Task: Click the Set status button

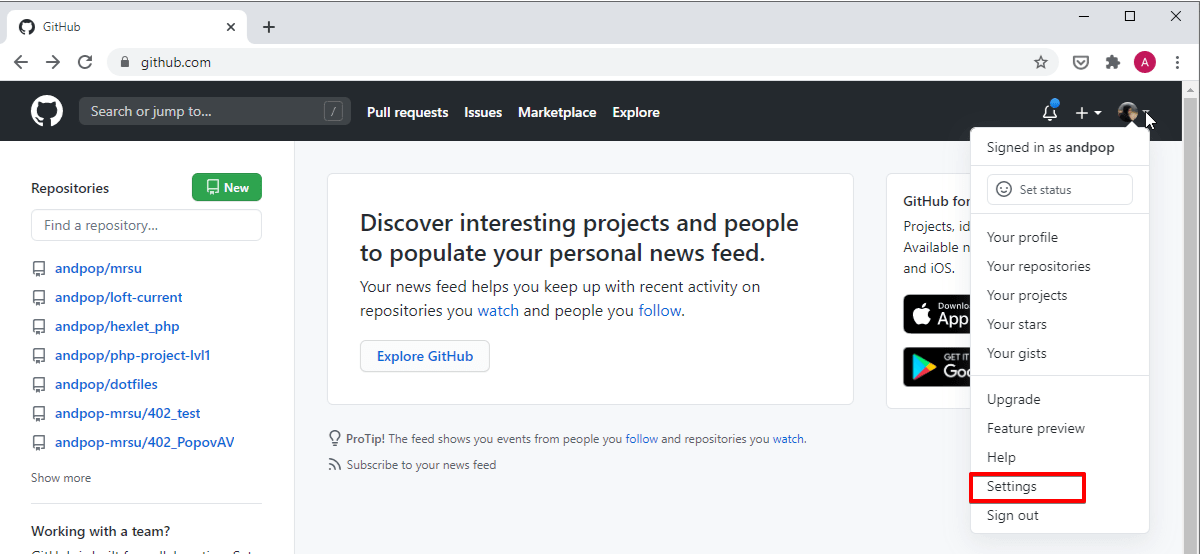Action: [1060, 190]
